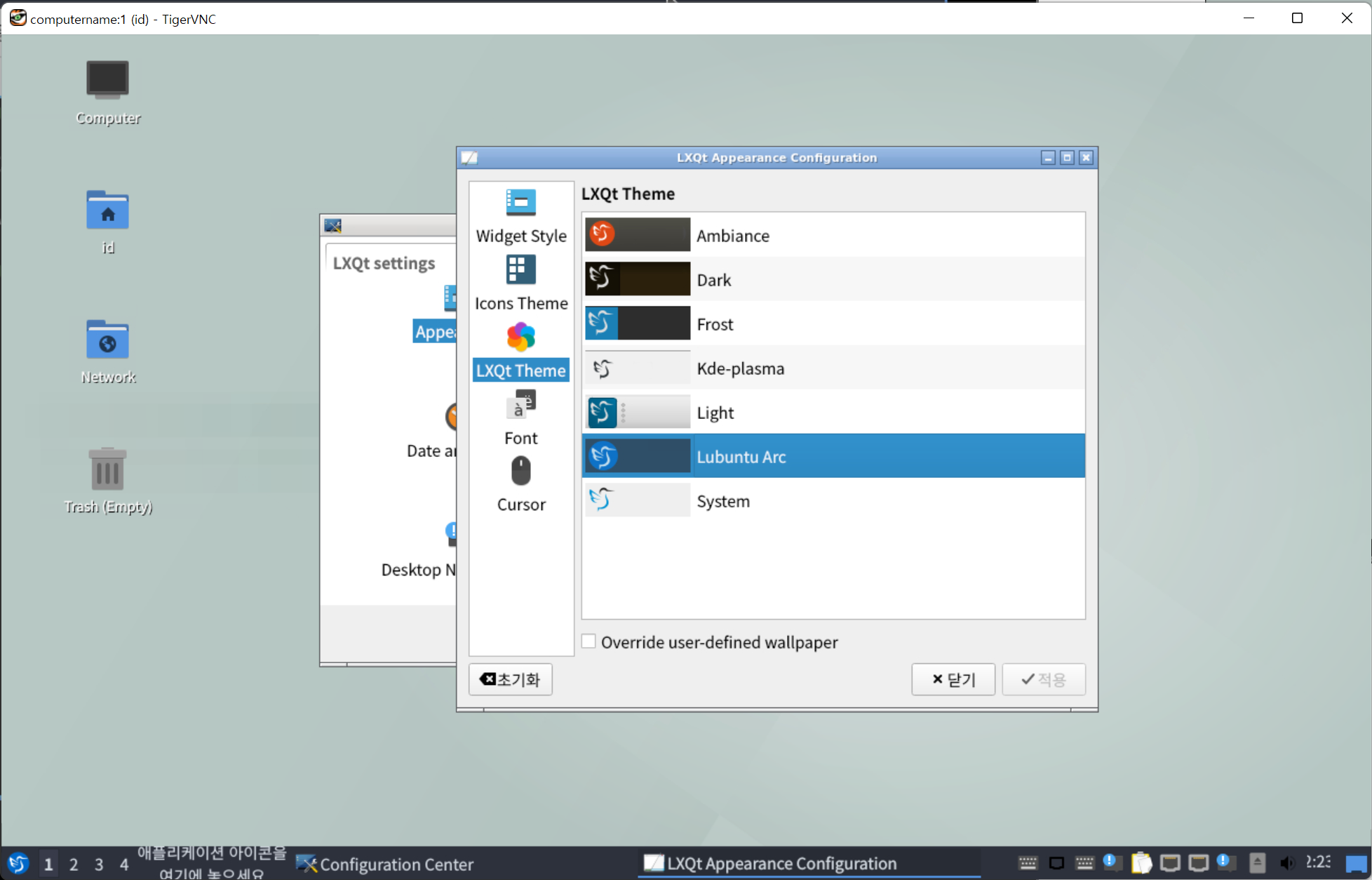
Task: Open the clipboard manager tray icon
Action: coord(1141,863)
